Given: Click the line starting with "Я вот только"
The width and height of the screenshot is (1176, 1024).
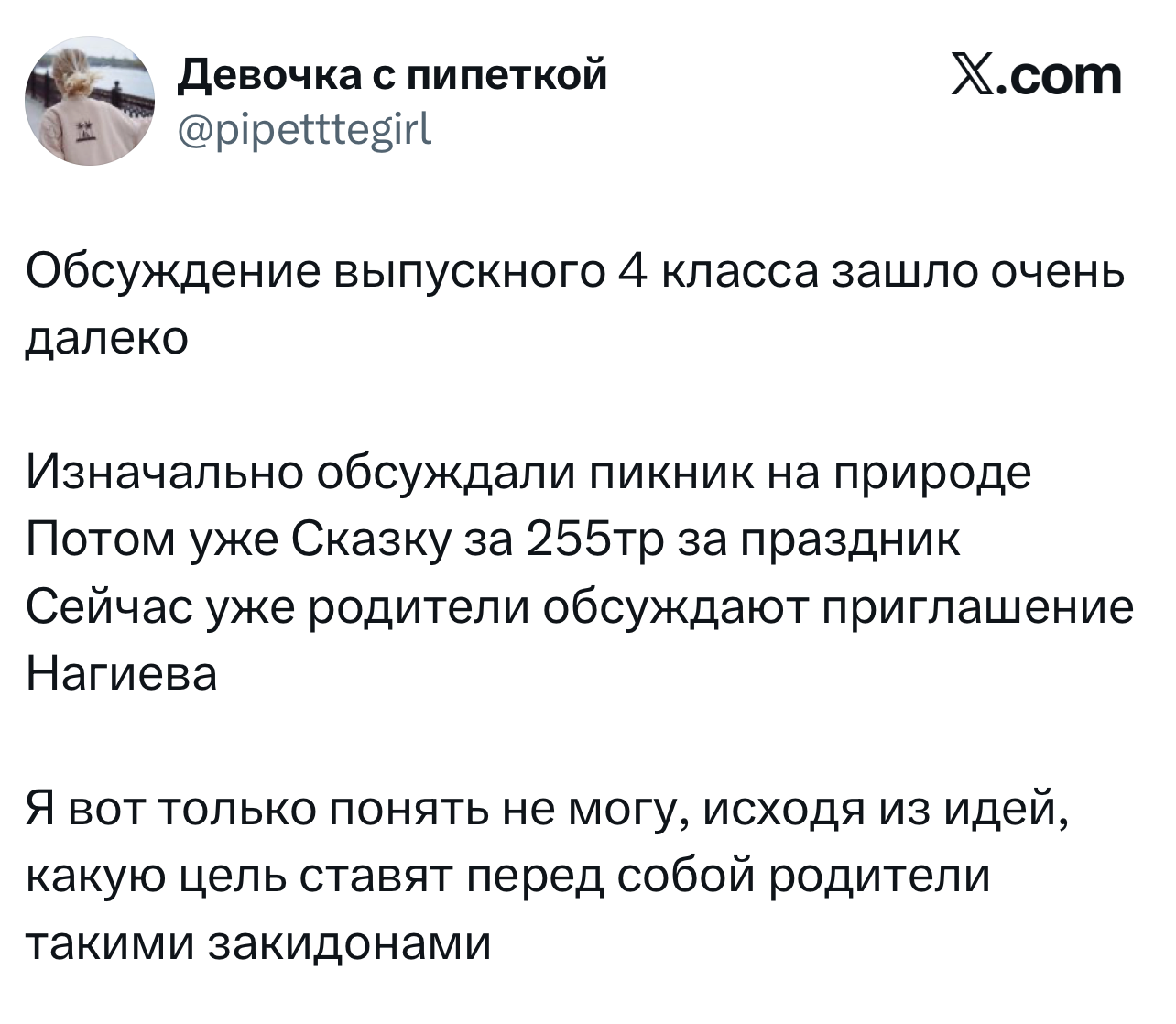Looking at the screenshot, I should (547, 808).
